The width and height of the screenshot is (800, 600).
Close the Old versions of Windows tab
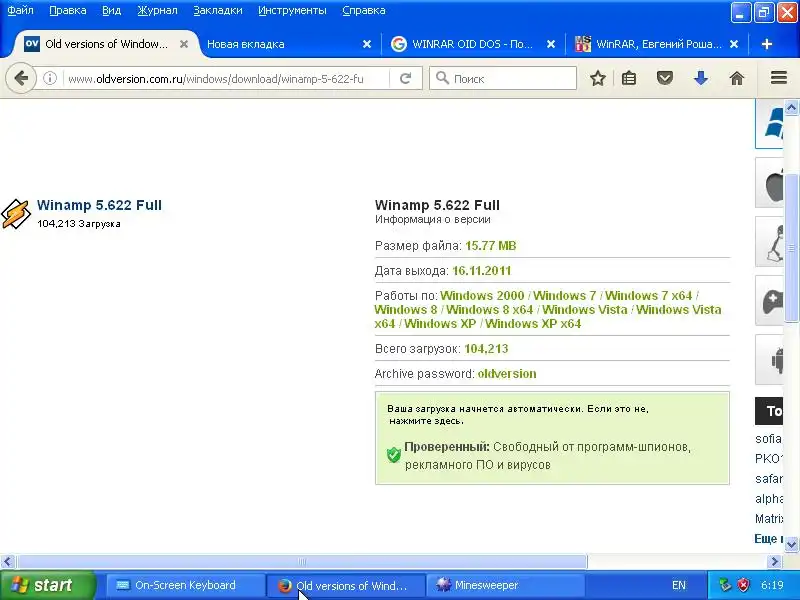(184, 44)
